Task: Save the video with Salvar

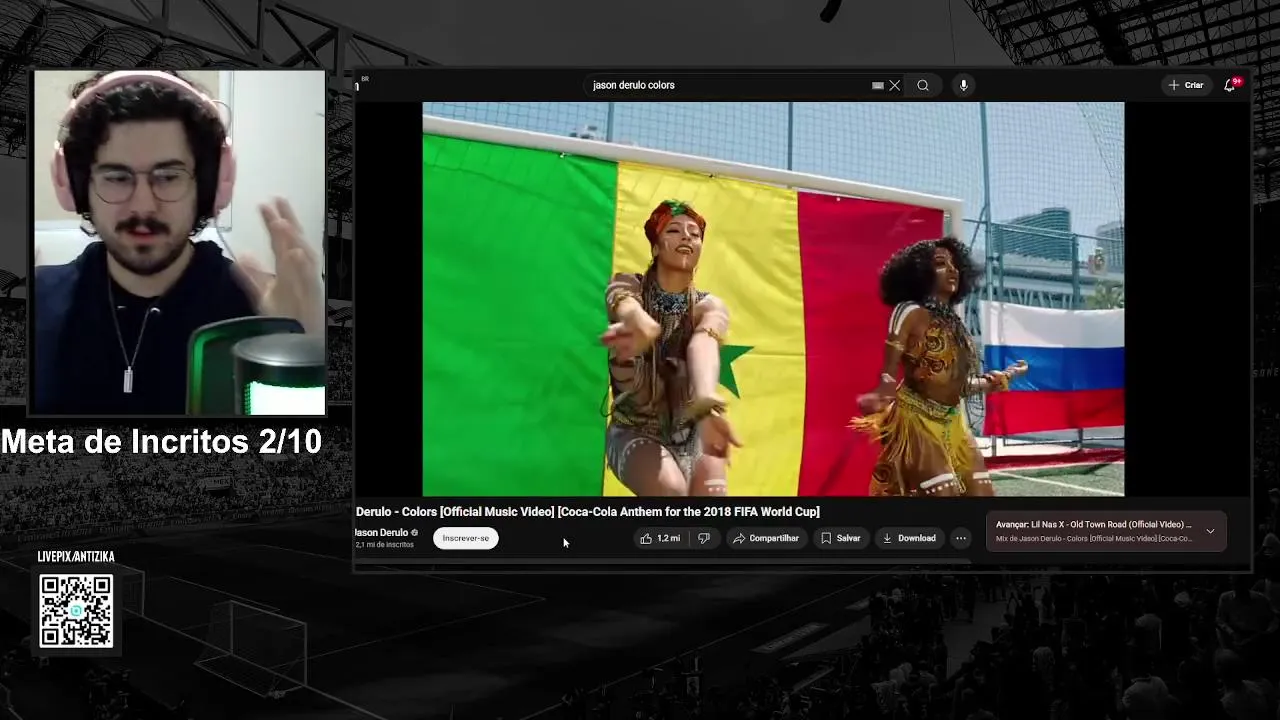Action: click(841, 538)
